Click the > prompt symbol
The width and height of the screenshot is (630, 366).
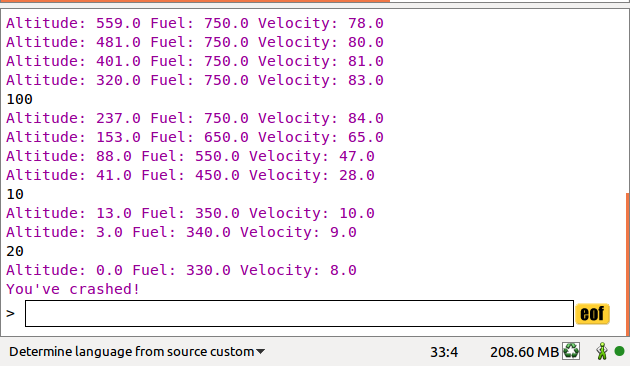(10, 313)
